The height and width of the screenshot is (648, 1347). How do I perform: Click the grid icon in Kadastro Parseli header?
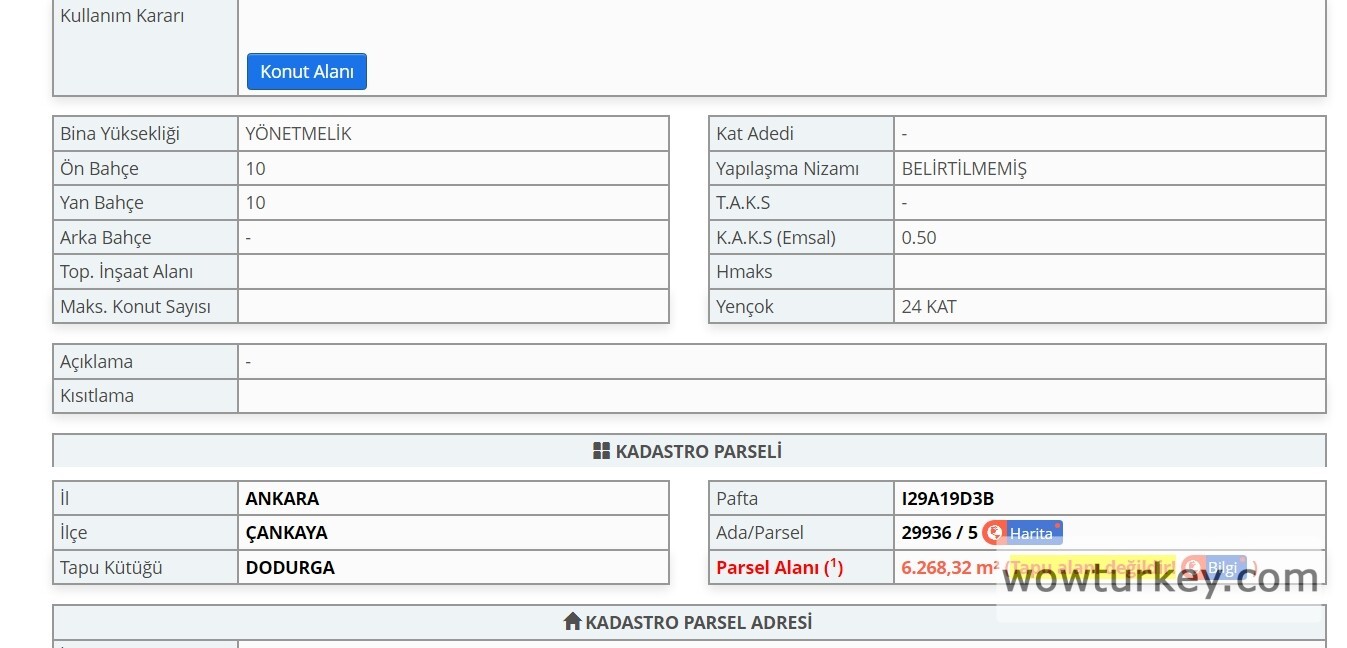point(601,452)
